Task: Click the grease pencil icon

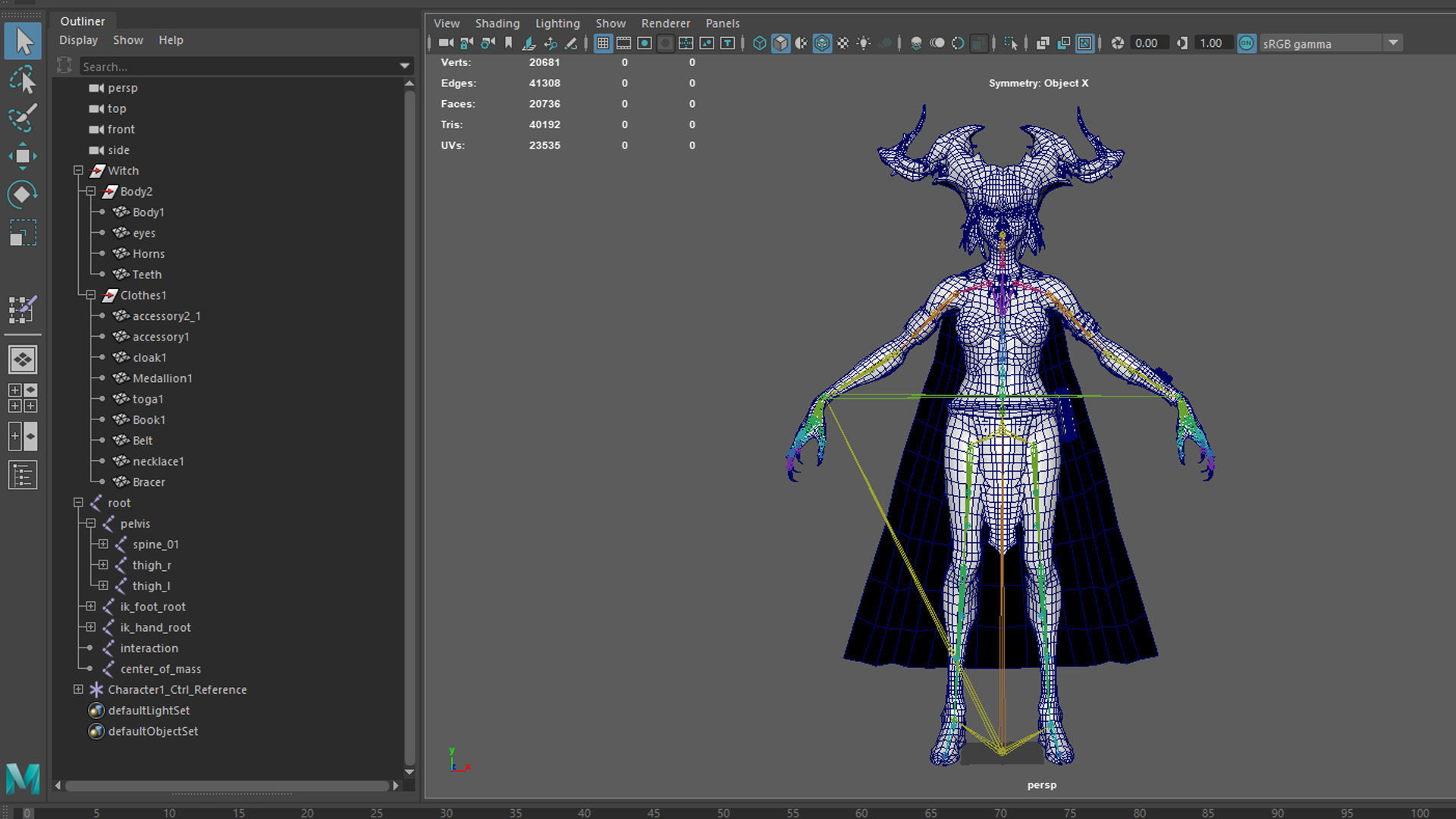Action: (571, 43)
